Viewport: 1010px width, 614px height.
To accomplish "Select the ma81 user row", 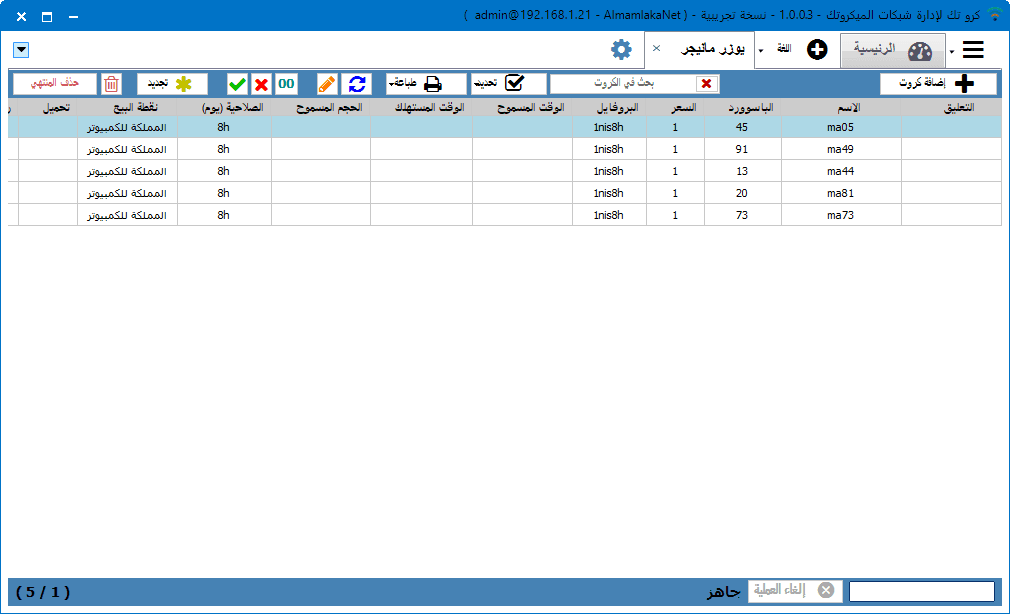I will tap(505, 193).
